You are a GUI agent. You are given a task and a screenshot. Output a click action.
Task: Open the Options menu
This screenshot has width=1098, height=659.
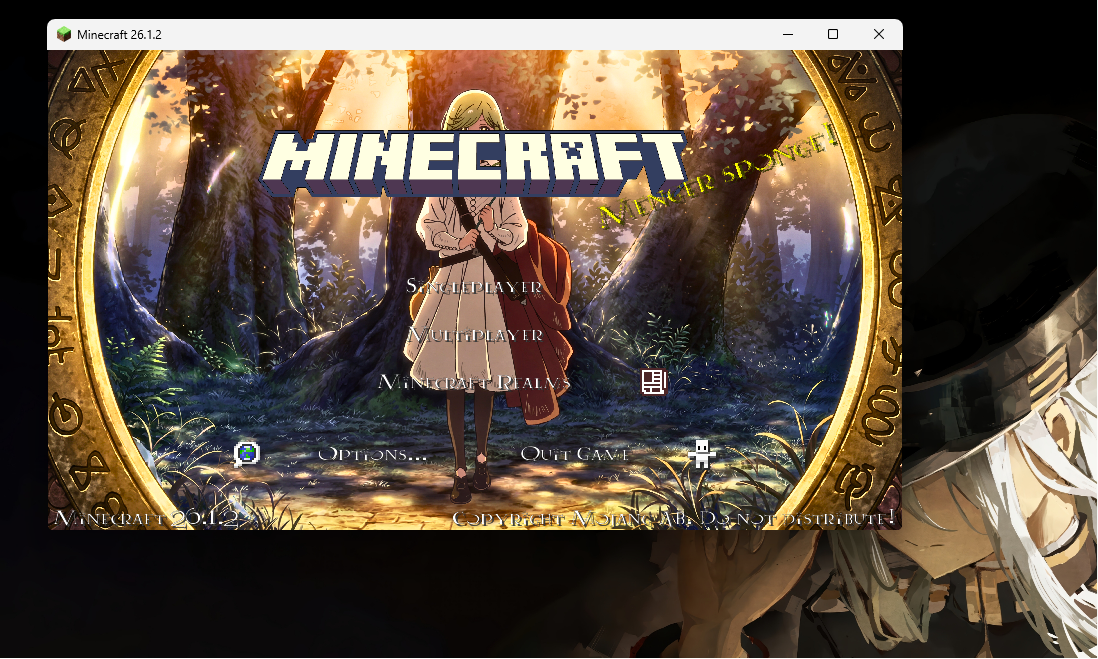373,455
